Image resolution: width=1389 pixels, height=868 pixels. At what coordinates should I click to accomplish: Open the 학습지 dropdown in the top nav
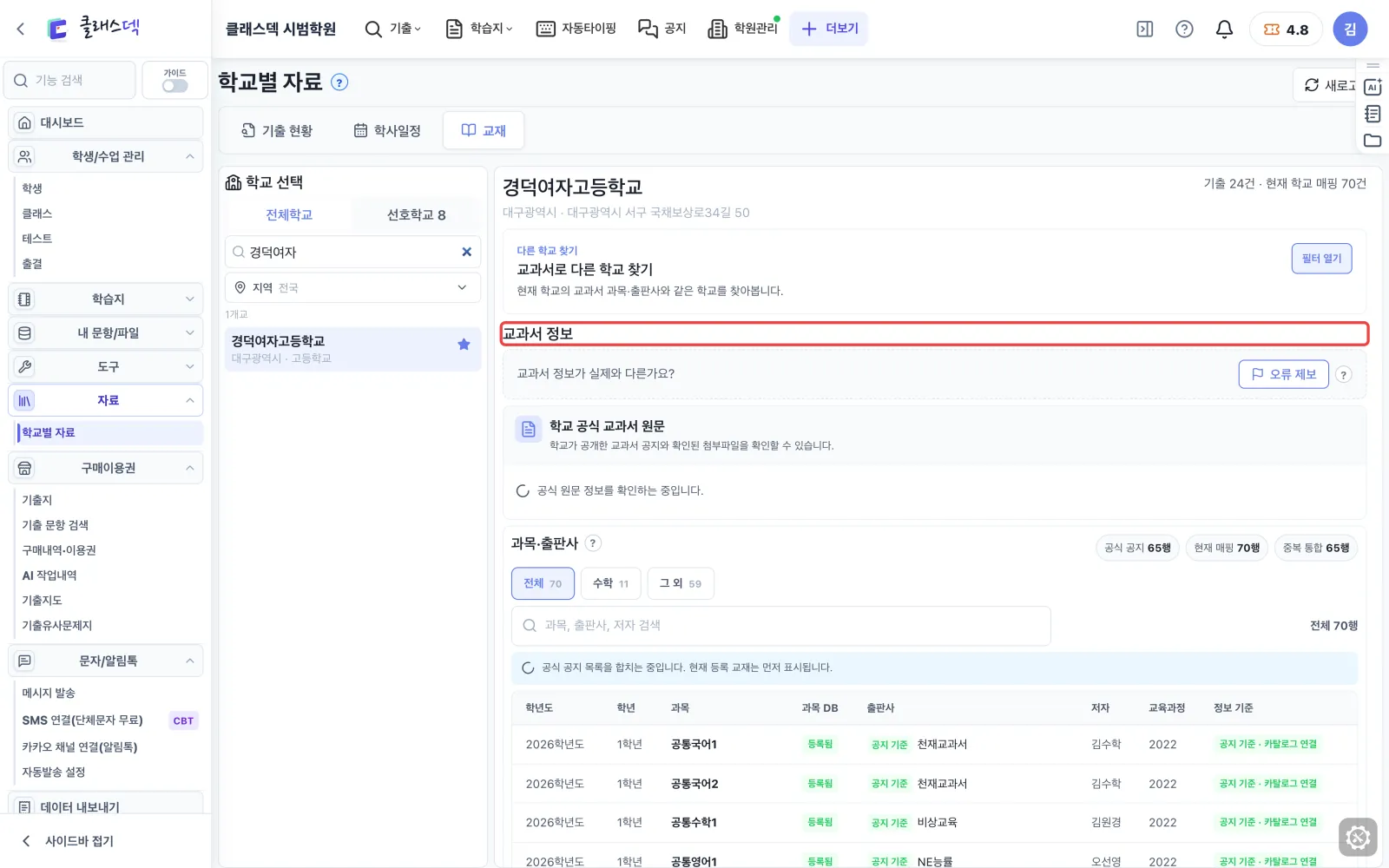pos(479,29)
